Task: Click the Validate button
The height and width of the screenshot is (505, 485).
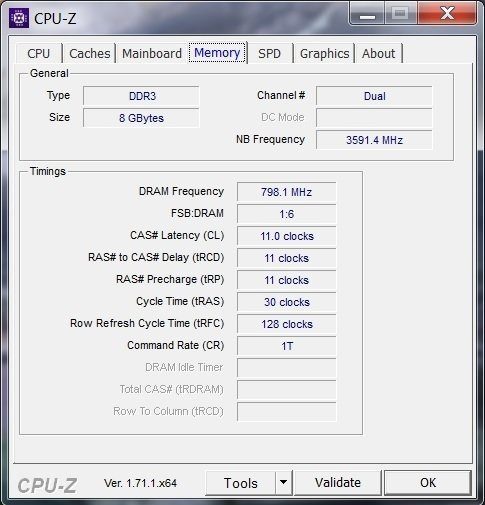Action: [x=338, y=483]
